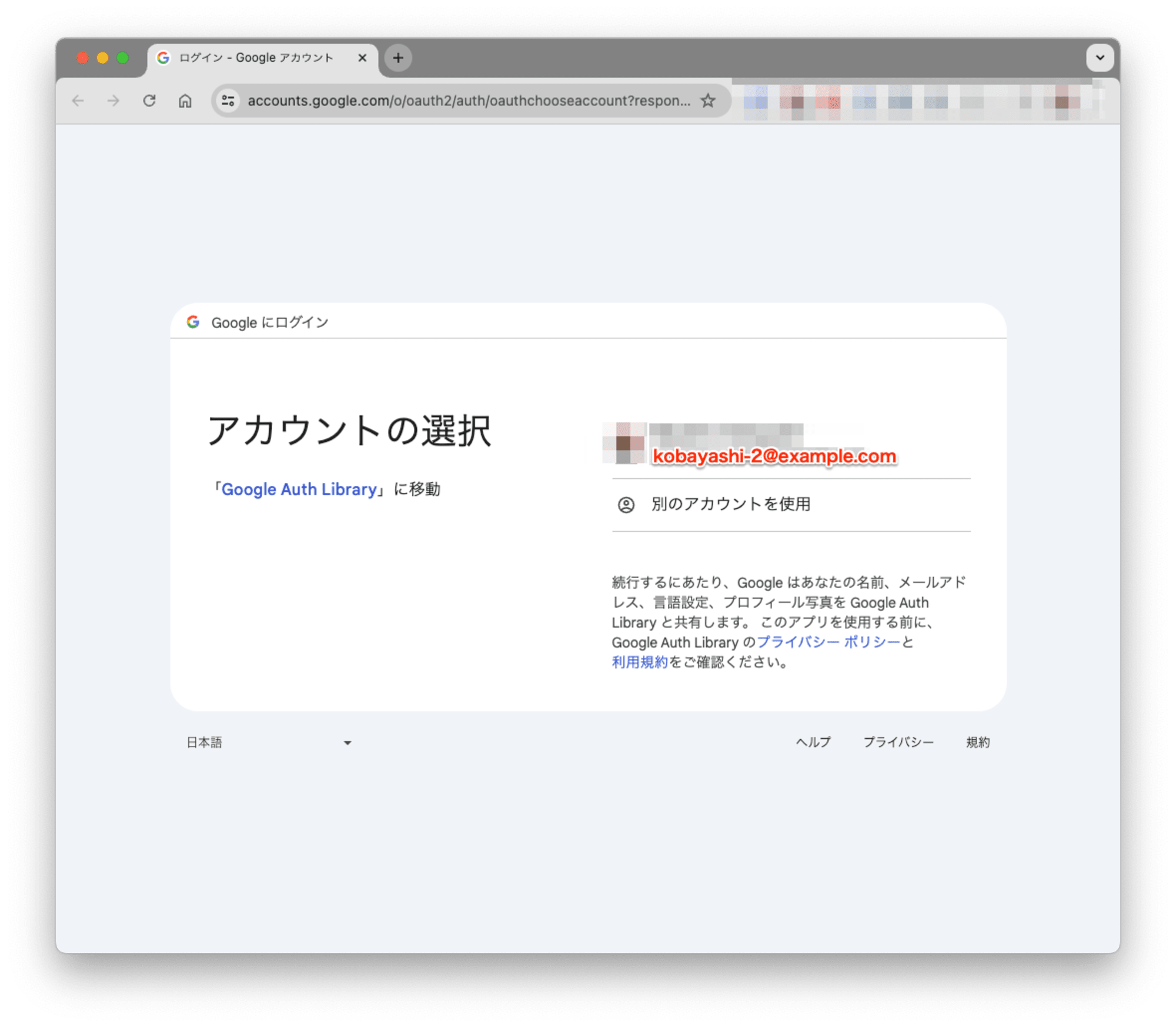Click the green maximize window button
1176x1027 pixels.
[x=122, y=58]
